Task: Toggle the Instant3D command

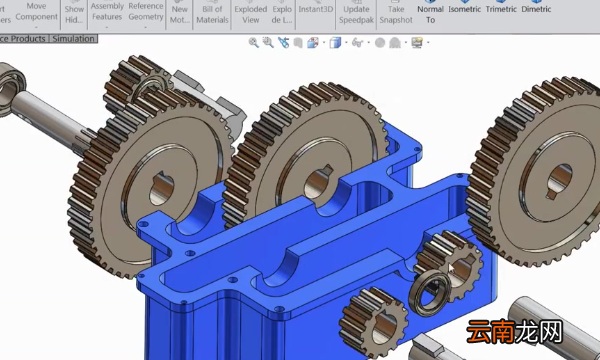Action: coord(316,9)
